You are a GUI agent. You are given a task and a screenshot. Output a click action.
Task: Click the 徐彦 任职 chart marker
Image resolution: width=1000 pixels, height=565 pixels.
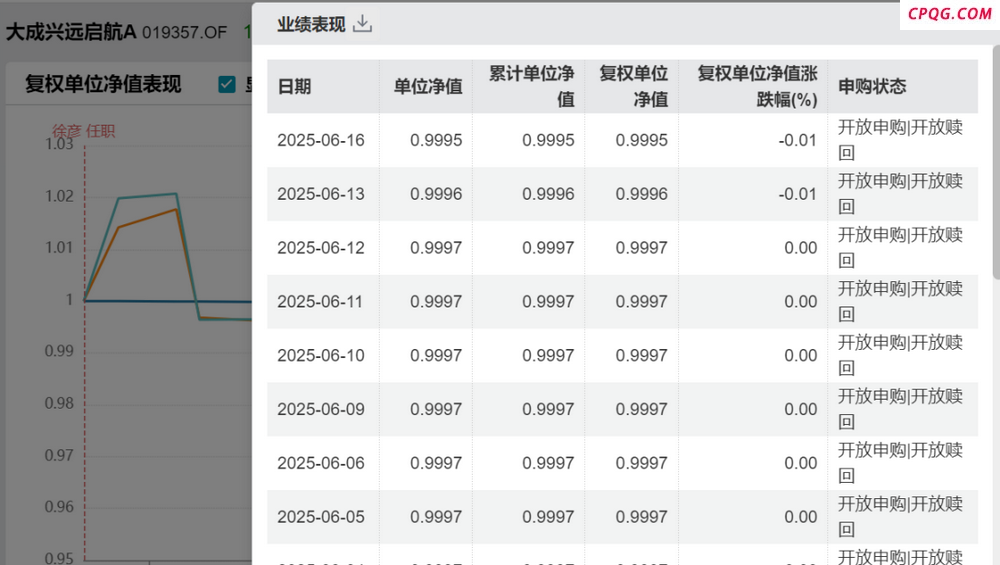(x=84, y=131)
